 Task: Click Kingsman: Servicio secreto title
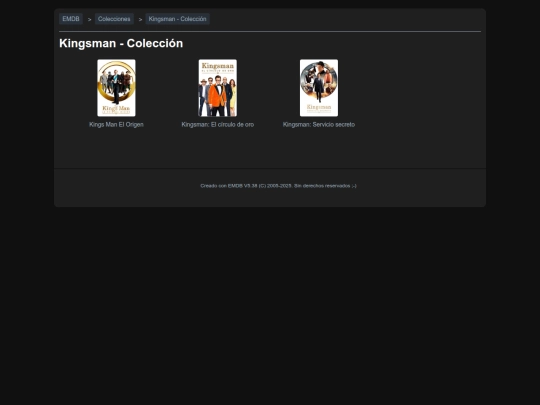point(319,125)
